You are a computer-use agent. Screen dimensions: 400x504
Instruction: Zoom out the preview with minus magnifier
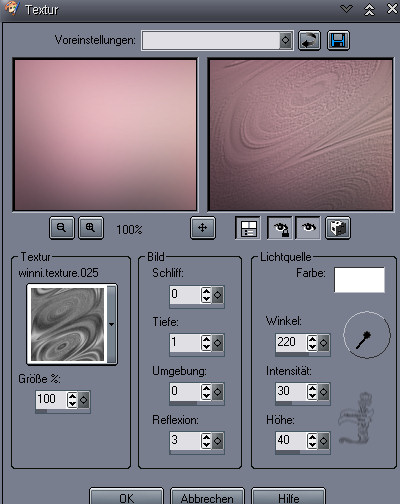coord(62,228)
